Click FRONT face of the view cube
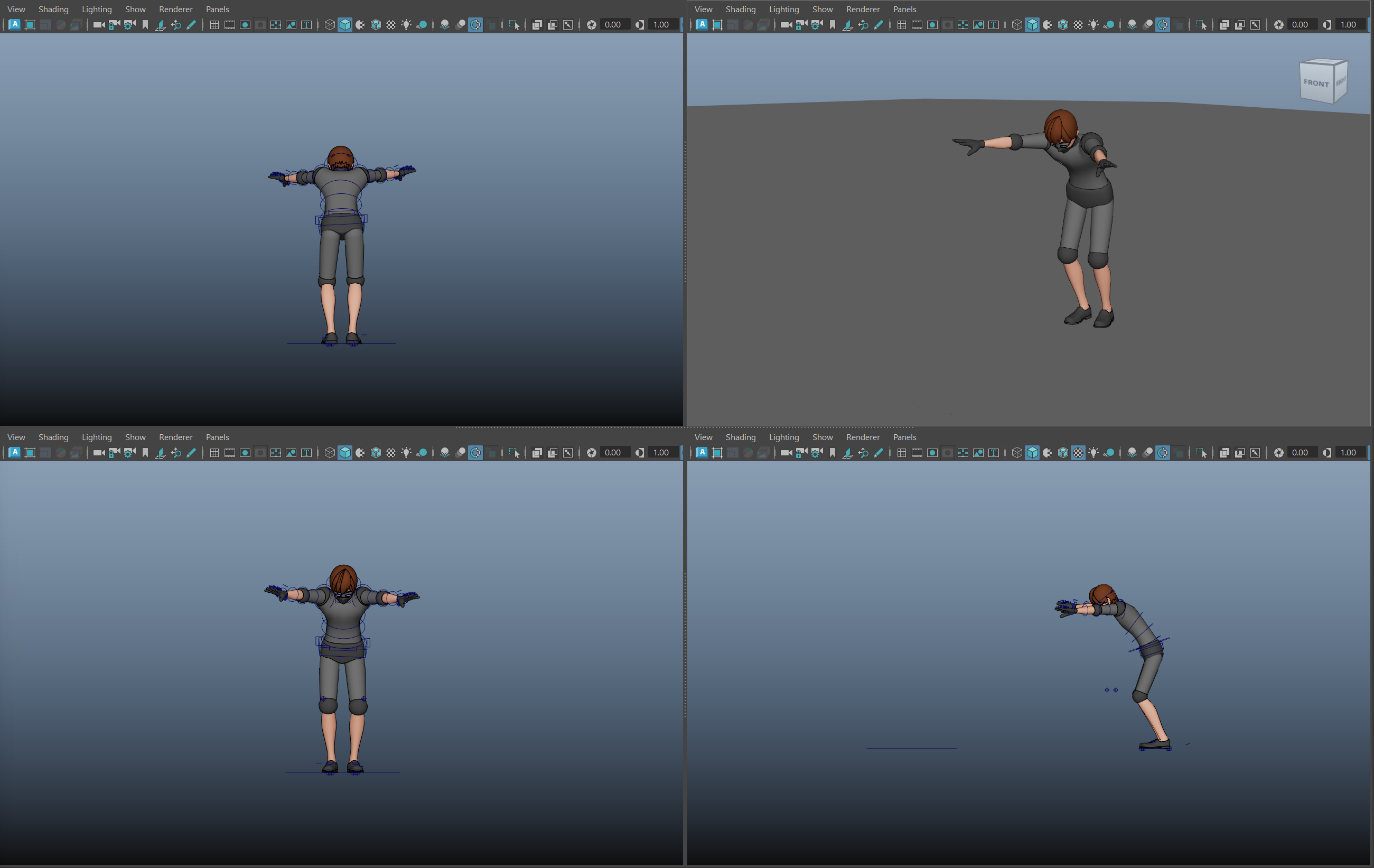Image resolution: width=1374 pixels, height=868 pixels. 1316,83
